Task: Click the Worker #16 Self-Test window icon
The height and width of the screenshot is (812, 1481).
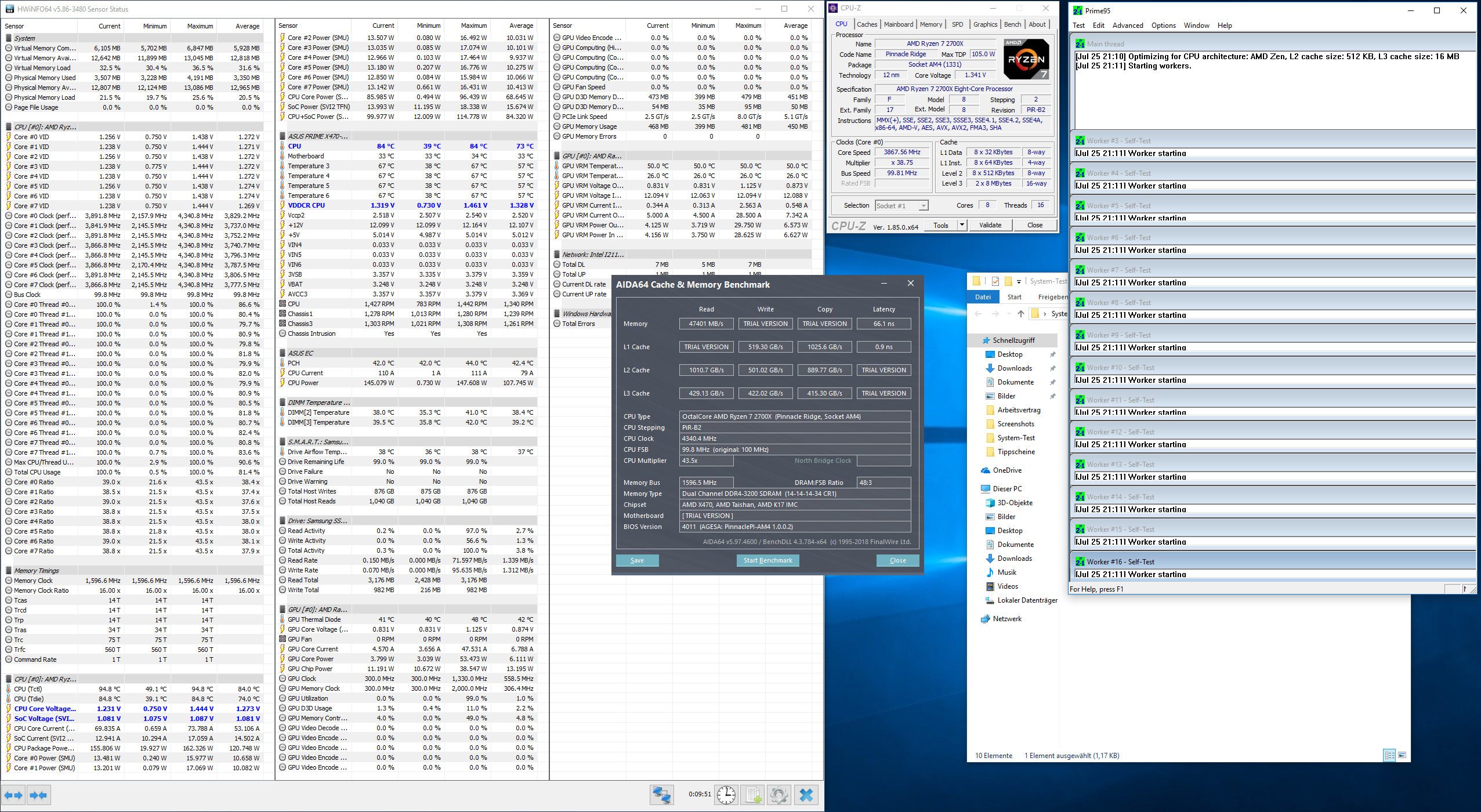Action: tap(1080, 561)
